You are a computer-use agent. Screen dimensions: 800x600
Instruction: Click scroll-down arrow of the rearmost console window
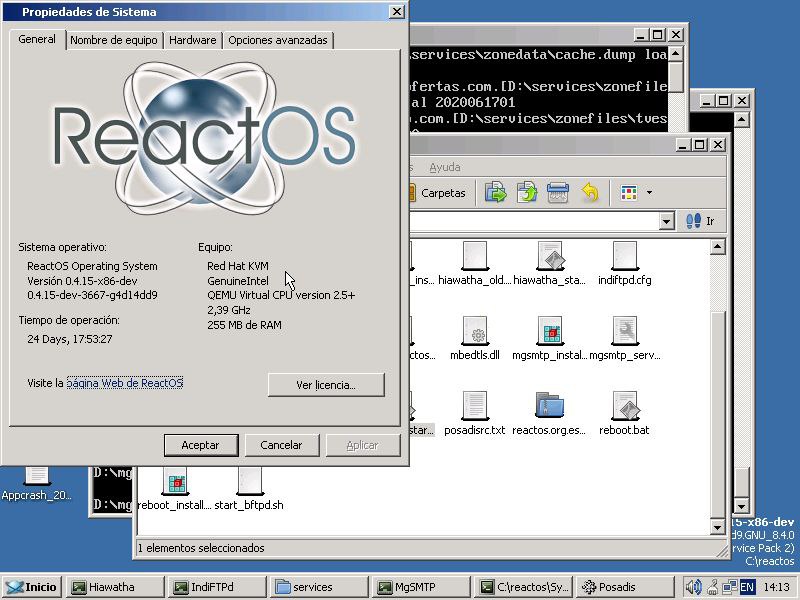pyautogui.click(x=741, y=507)
